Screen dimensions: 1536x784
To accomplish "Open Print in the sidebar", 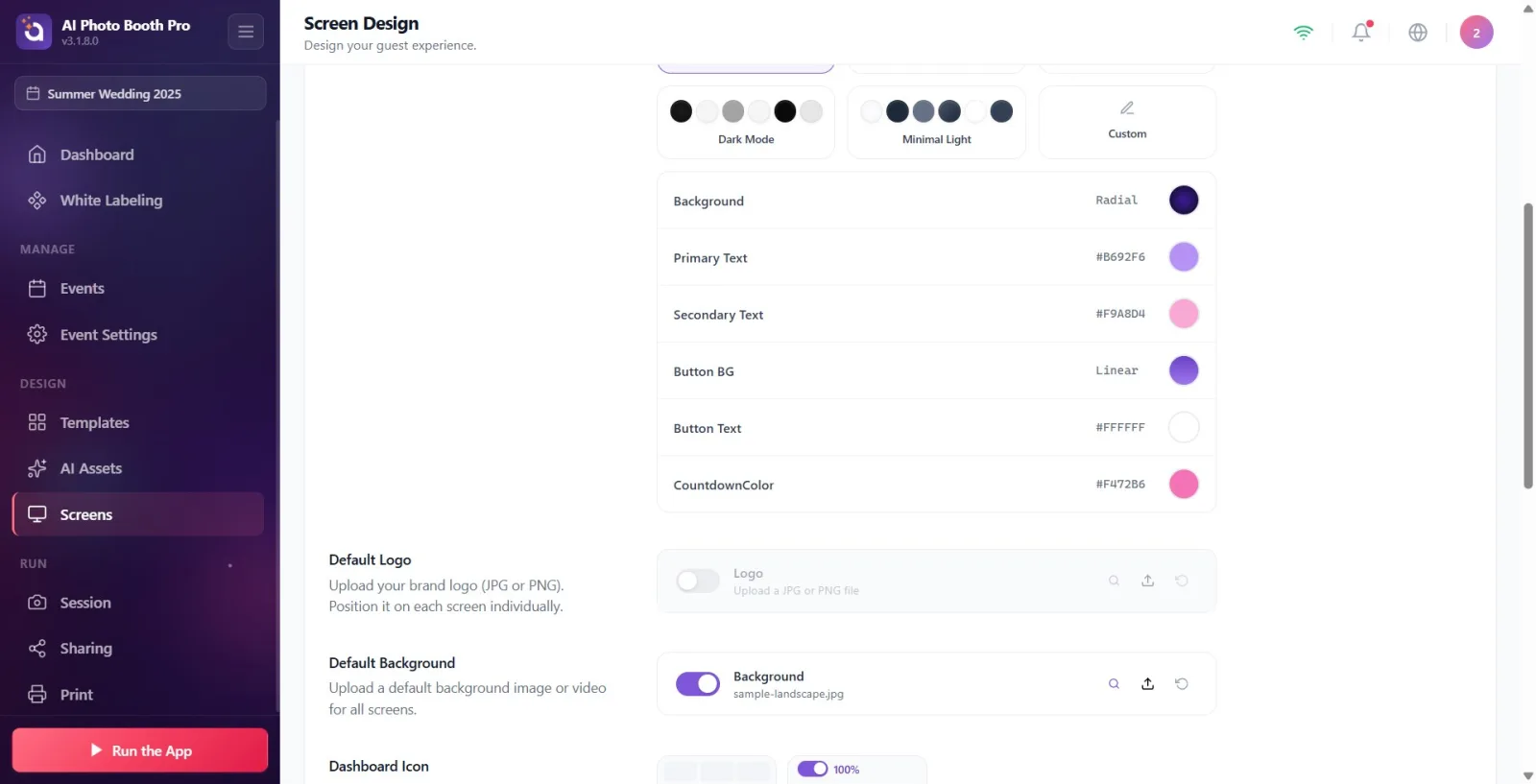I will 138,695.
